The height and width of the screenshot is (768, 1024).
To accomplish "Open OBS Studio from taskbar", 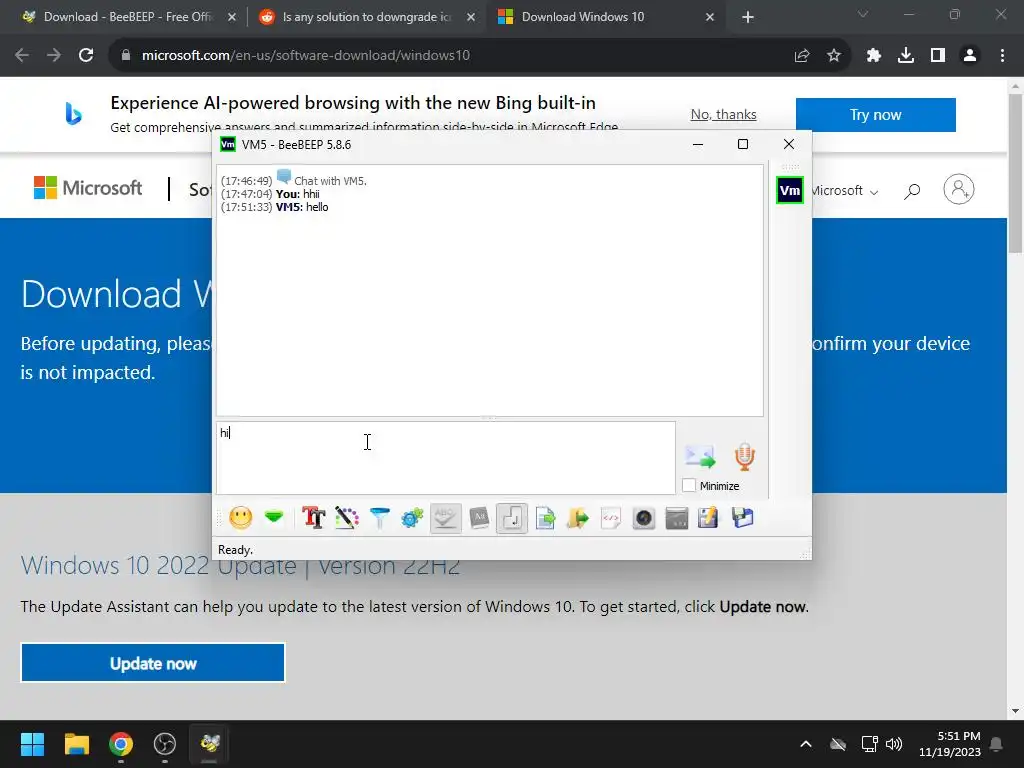I will coord(165,744).
